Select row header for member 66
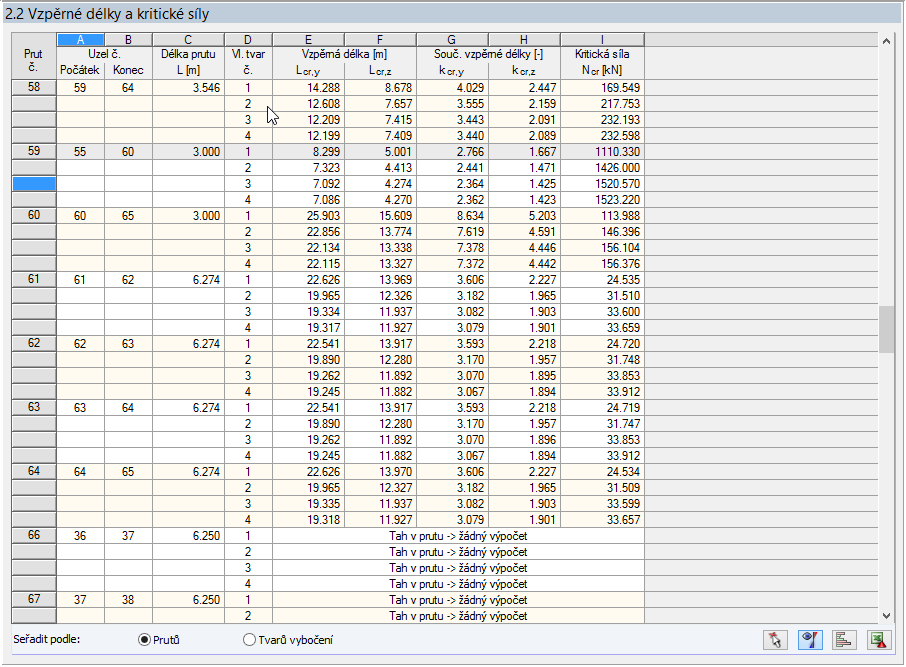906x667 pixels. (34, 535)
